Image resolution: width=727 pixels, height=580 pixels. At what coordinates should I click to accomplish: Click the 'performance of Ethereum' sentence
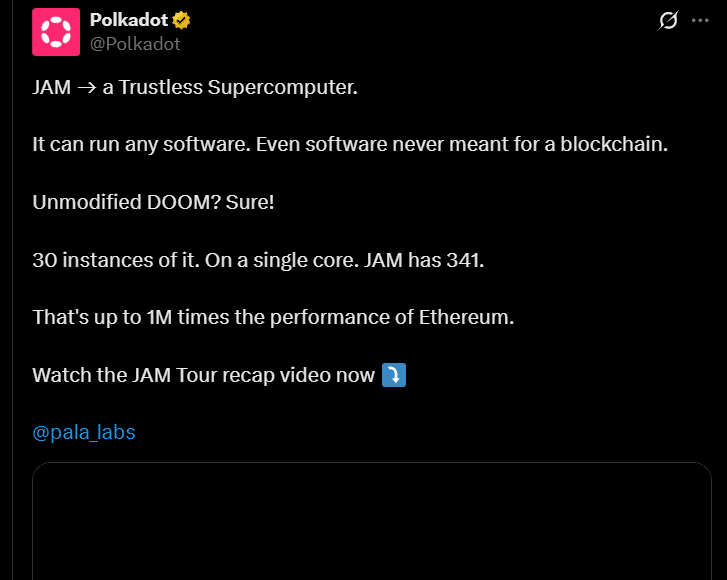pos(273,318)
